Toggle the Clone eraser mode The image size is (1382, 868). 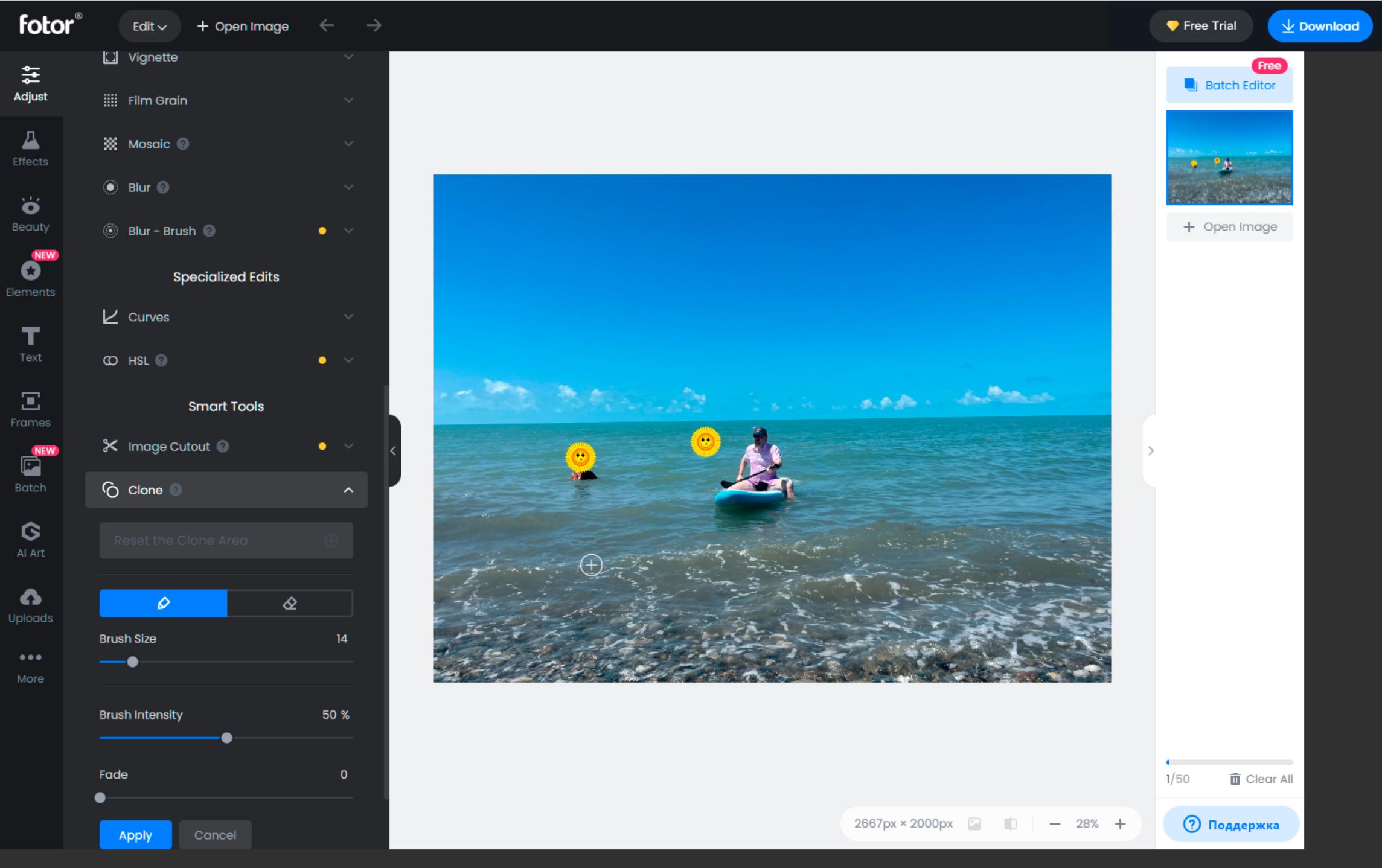click(289, 603)
